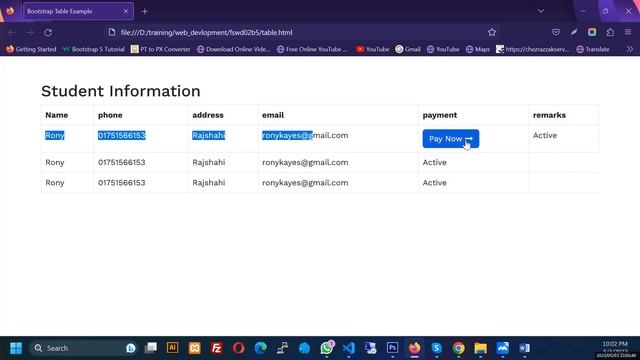
Task: Click the Pay Now button
Action: tap(451, 139)
